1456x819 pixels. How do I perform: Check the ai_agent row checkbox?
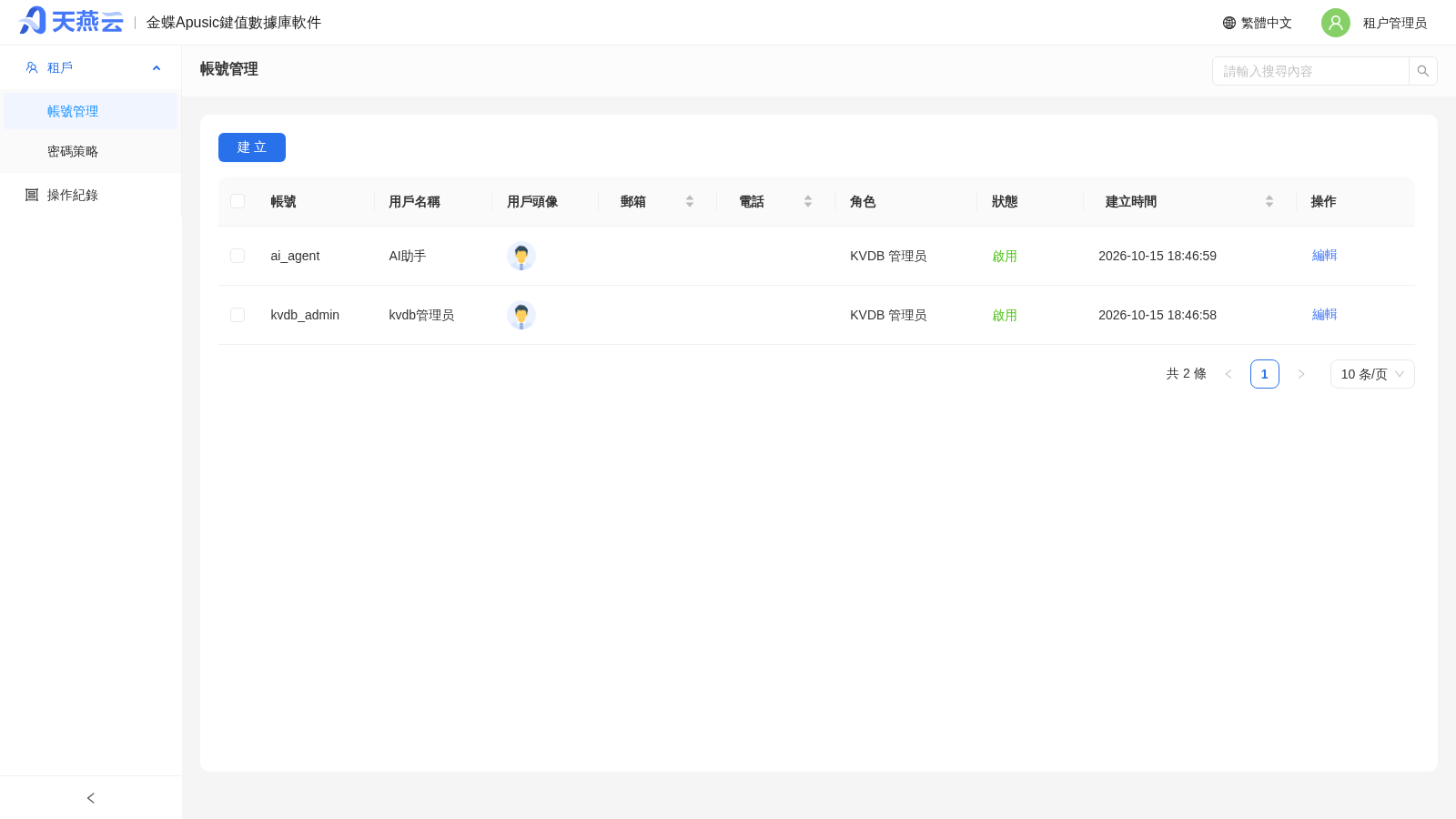pos(238,256)
